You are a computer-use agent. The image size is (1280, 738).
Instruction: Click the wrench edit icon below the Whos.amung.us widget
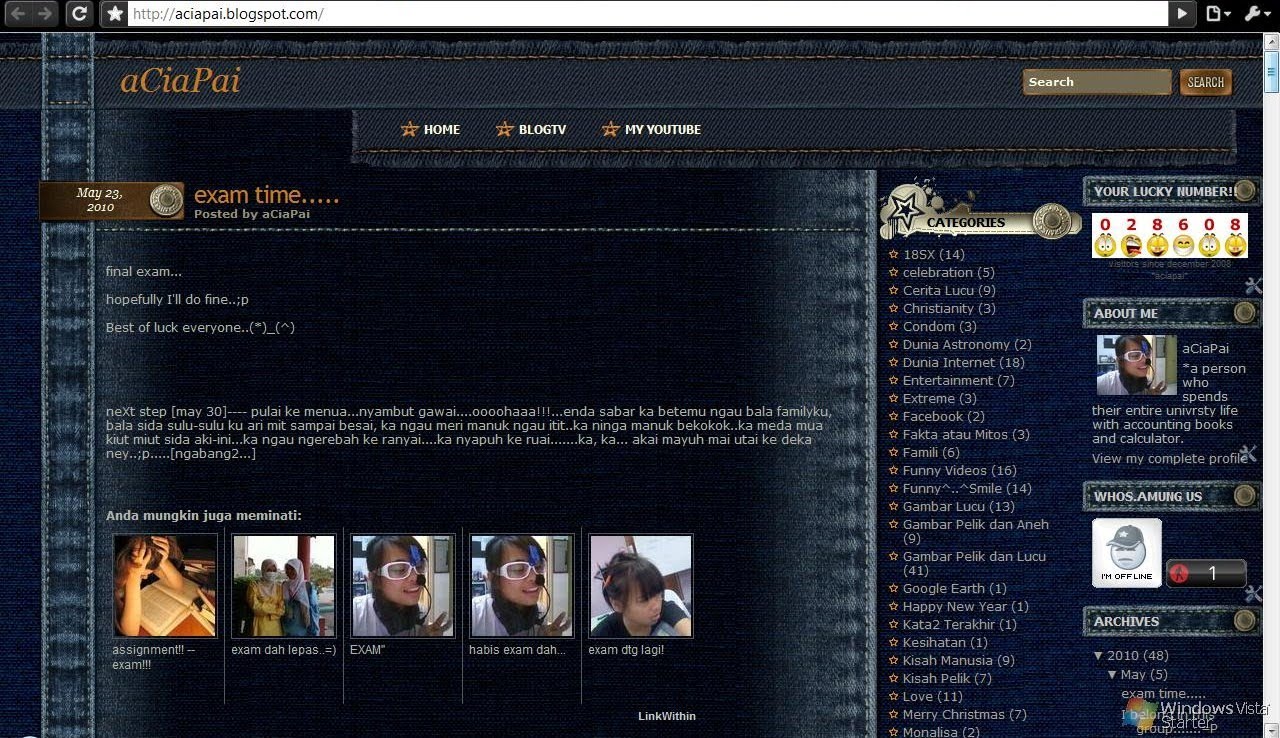(1252, 594)
